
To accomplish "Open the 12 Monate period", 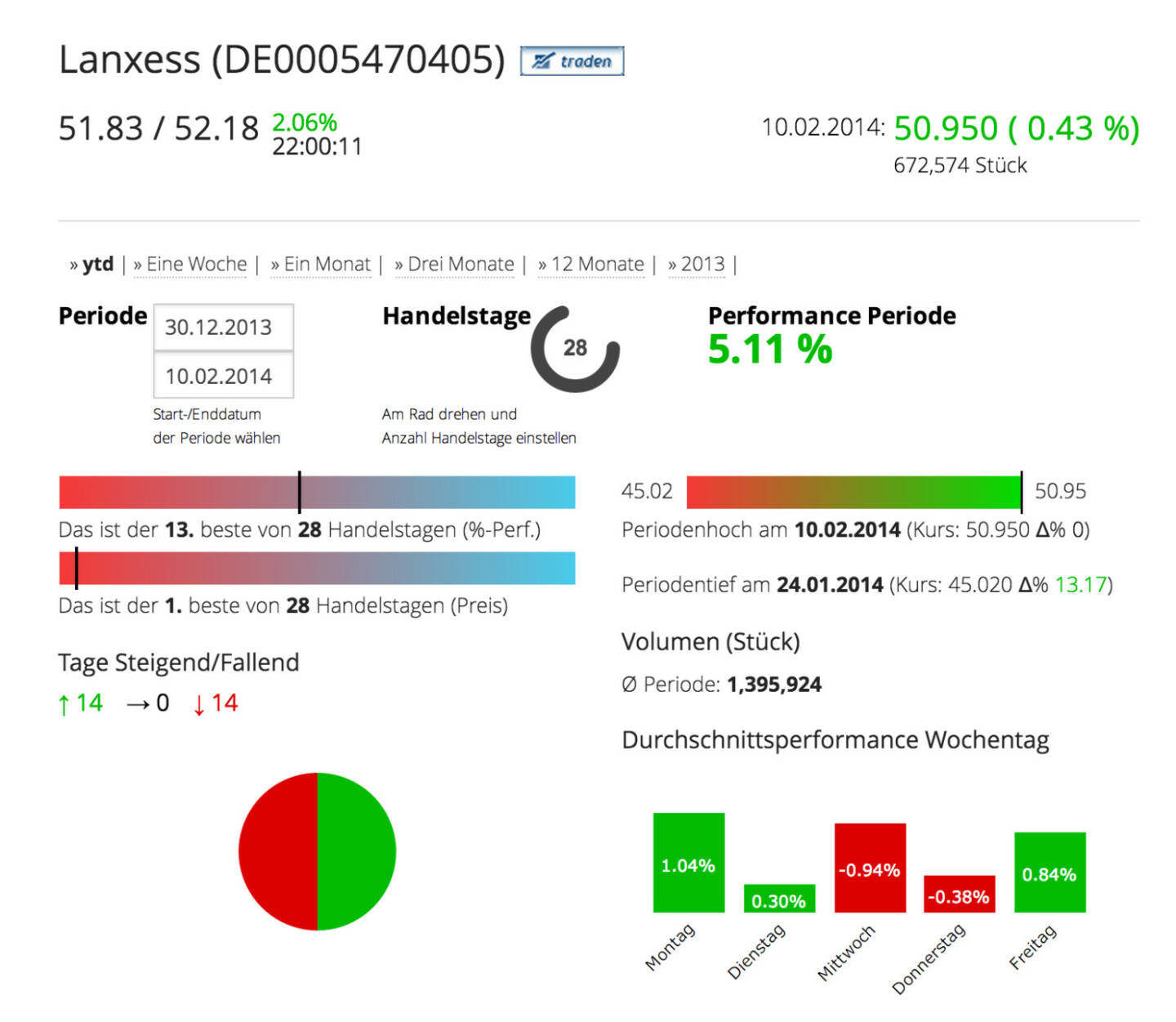I will 598,264.
